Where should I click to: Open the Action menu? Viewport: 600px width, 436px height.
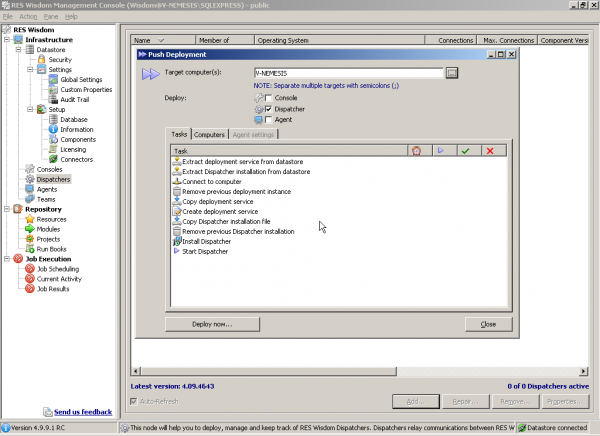[28, 16]
